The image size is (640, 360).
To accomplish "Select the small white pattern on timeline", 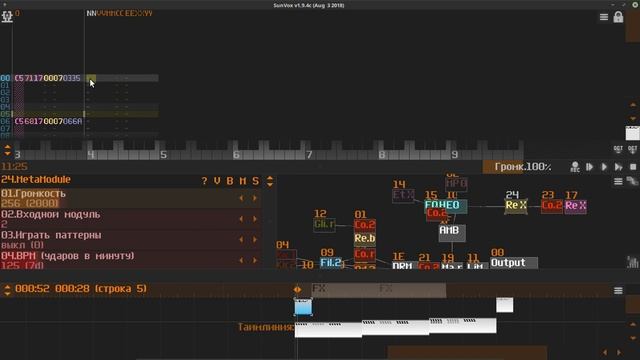I will 504,305.
